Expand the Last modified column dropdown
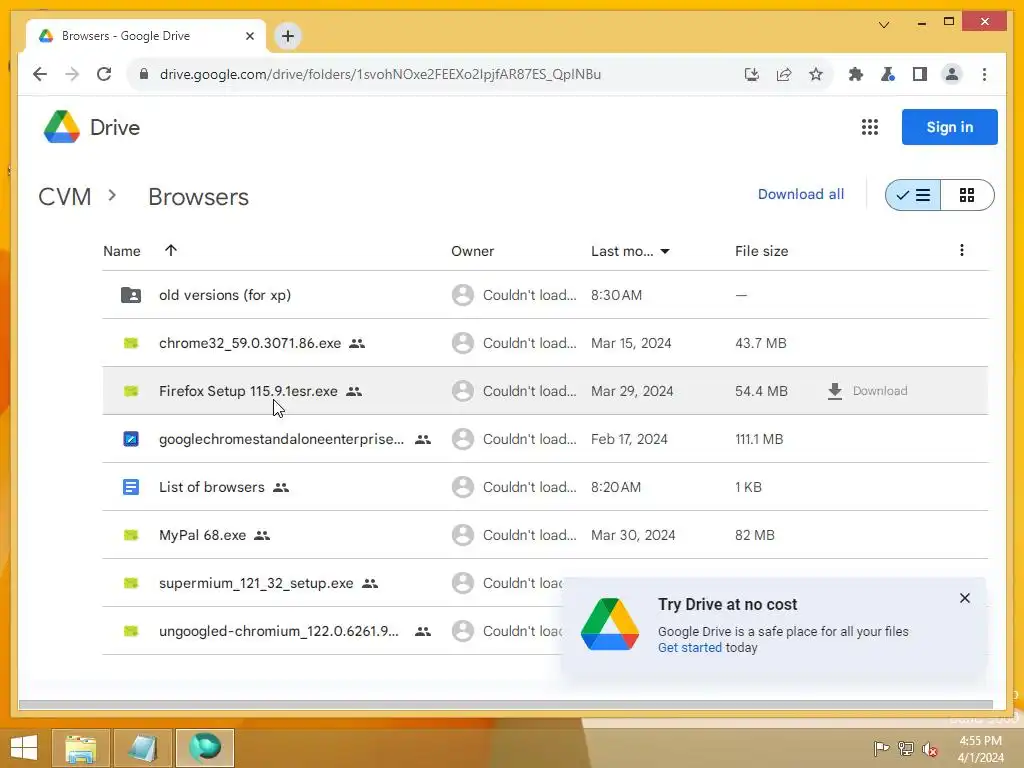The width and height of the screenshot is (1024, 768). pyautogui.click(x=665, y=251)
